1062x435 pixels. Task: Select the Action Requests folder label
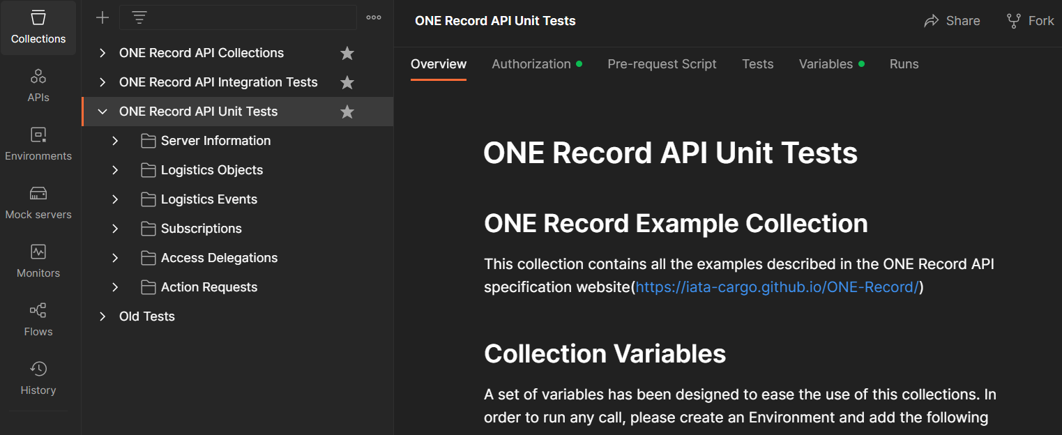[x=209, y=287]
